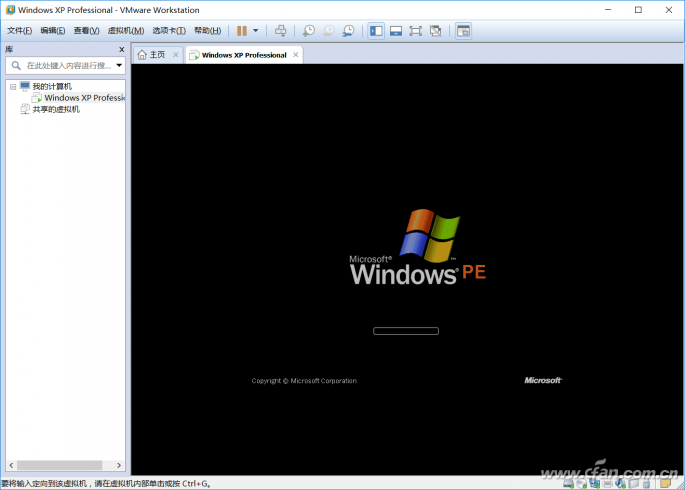Image resolution: width=685 pixels, height=490 pixels.
Task: Open the 帮助(H) menu
Action: tap(208, 31)
